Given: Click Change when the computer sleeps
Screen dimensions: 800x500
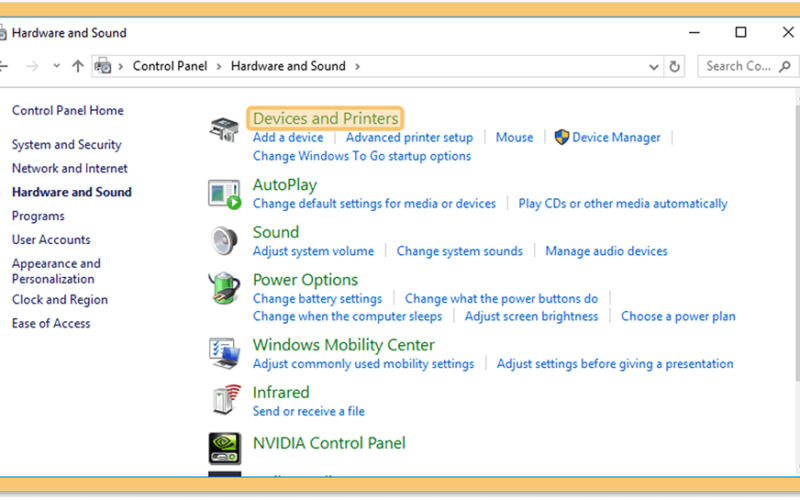Looking at the screenshot, I should click(347, 317).
